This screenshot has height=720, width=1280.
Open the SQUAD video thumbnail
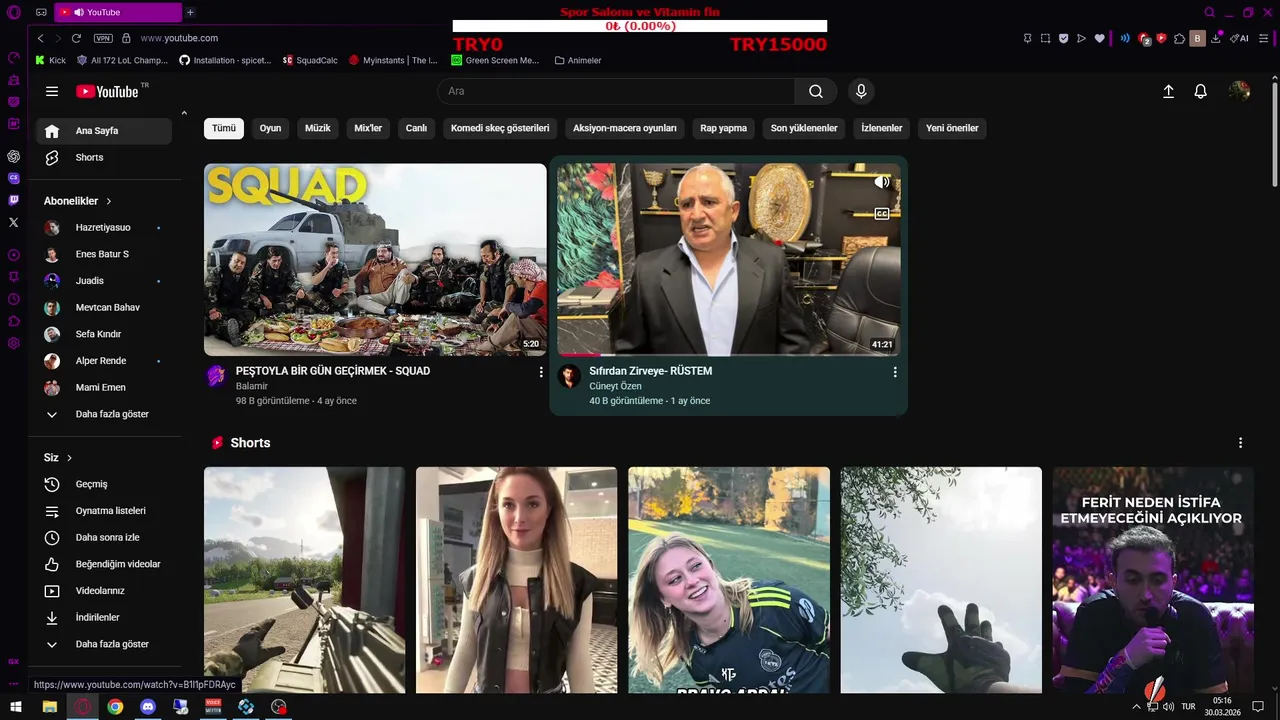click(375, 260)
